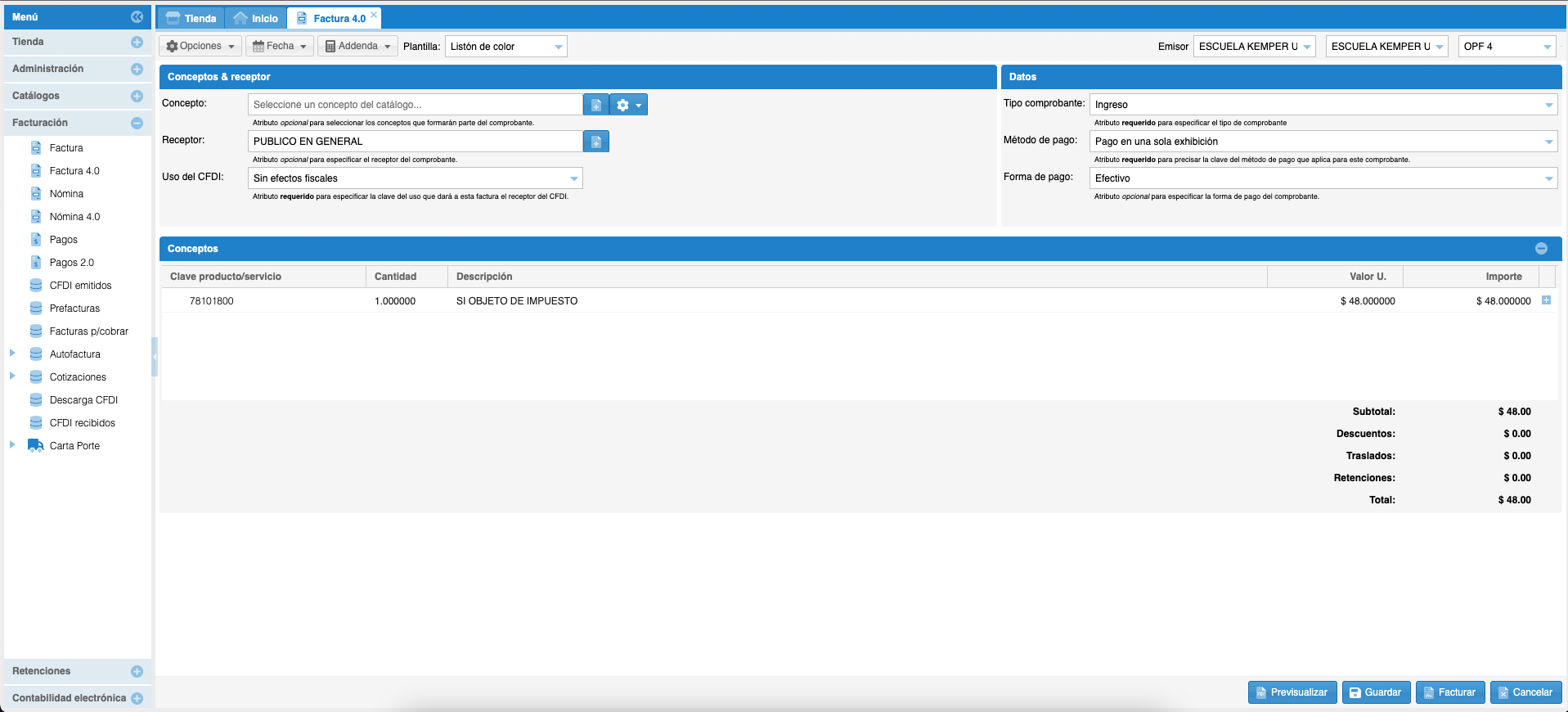Open the gear settings button next to Concepto
Image resolution: width=1568 pixels, height=712 pixels.
[628, 105]
